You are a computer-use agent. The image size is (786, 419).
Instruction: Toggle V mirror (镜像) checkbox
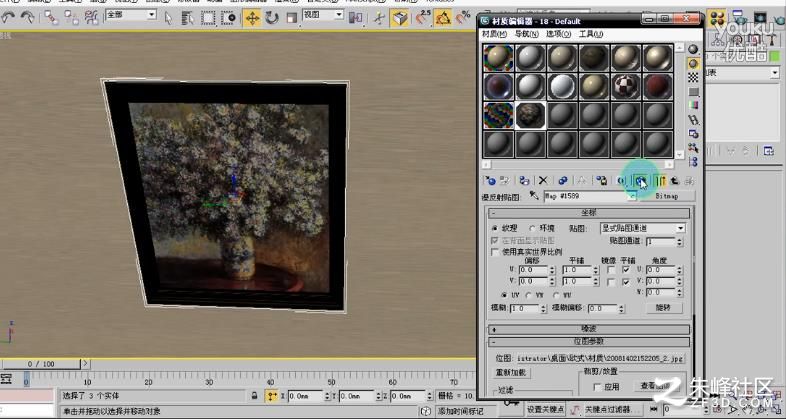pyautogui.click(x=611, y=282)
